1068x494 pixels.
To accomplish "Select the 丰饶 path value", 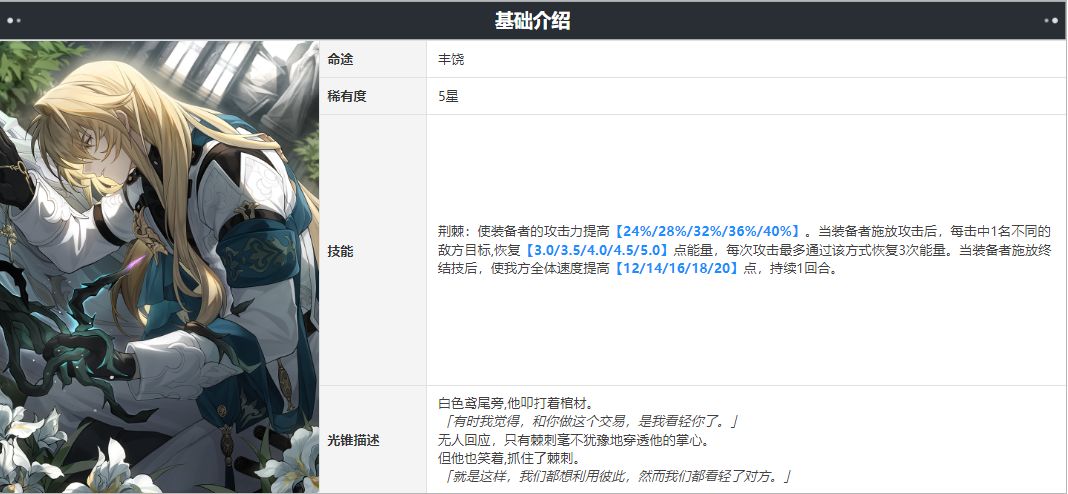I will pos(451,60).
